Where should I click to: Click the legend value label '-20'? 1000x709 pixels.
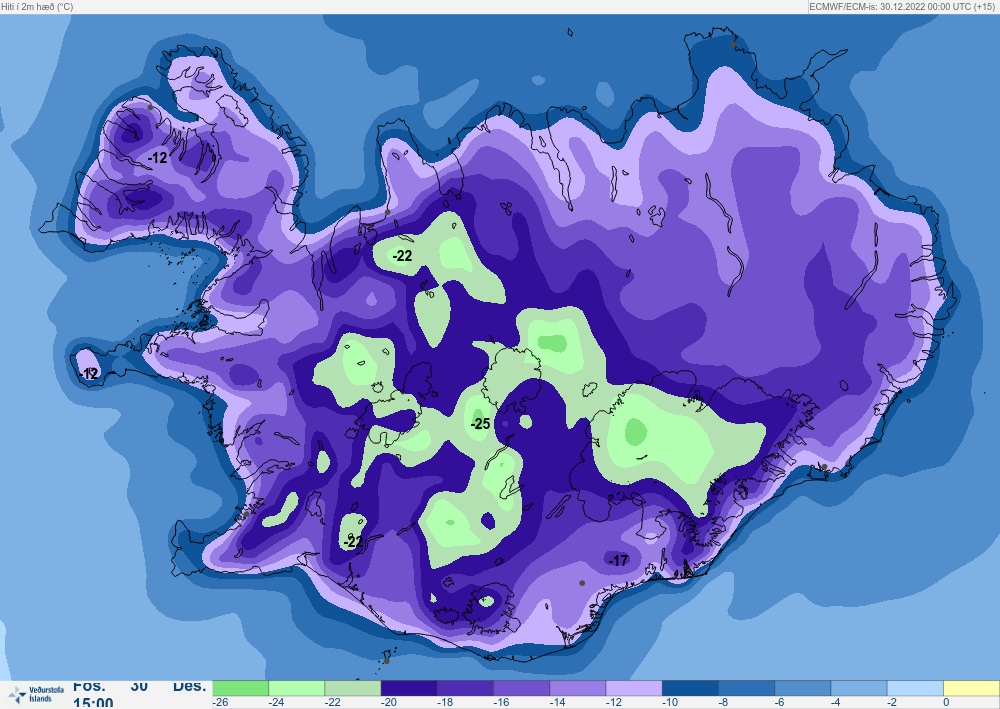click(x=388, y=702)
